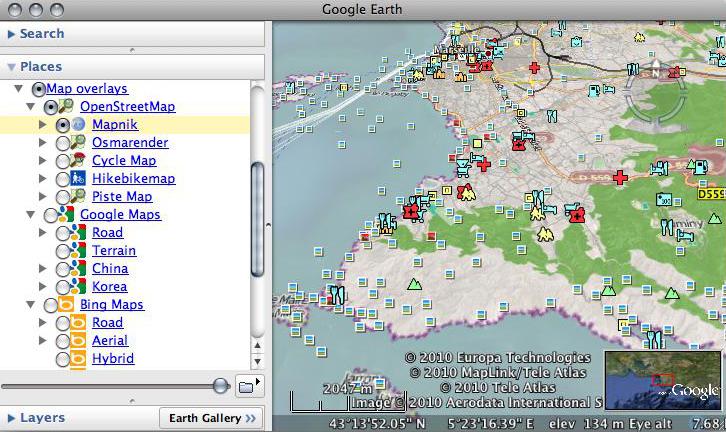726x432 pixels.
Task: Open the Map overlays link
Action: pos(87,88)
